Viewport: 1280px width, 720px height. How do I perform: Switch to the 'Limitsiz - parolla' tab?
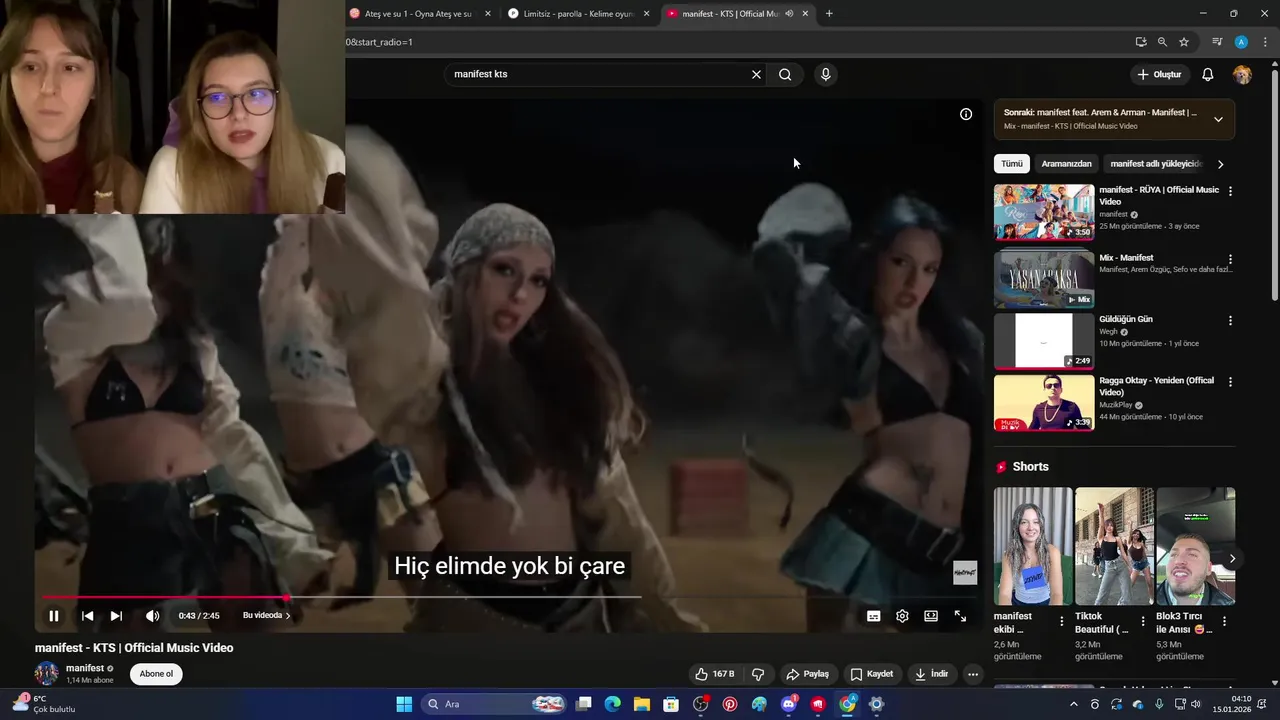(x=578, y=14)
